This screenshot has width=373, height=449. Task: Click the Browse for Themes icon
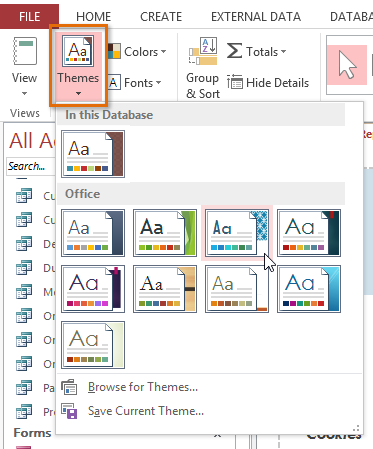tap(69, 387)
